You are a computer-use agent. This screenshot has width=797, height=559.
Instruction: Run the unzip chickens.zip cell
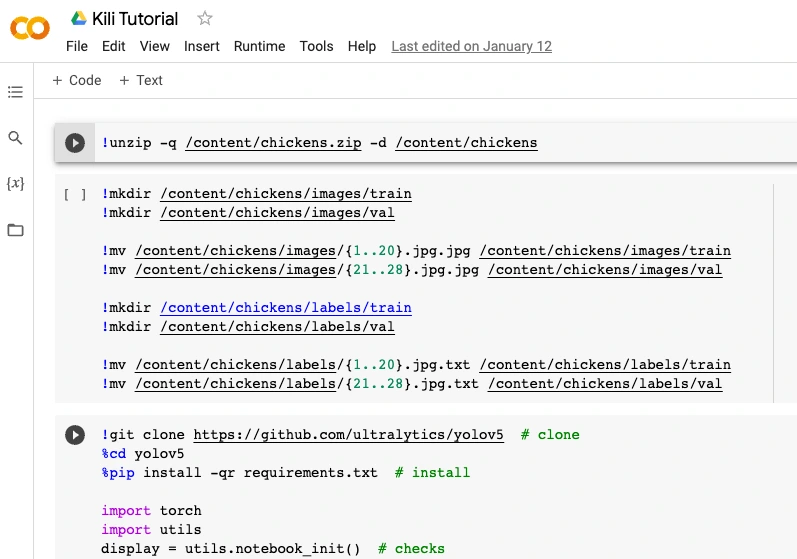tap(75, 143)
